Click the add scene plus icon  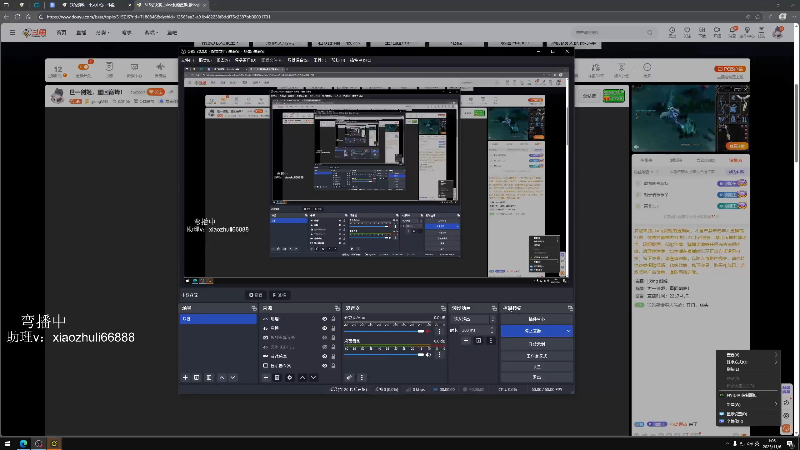click(x=185, y=377)
